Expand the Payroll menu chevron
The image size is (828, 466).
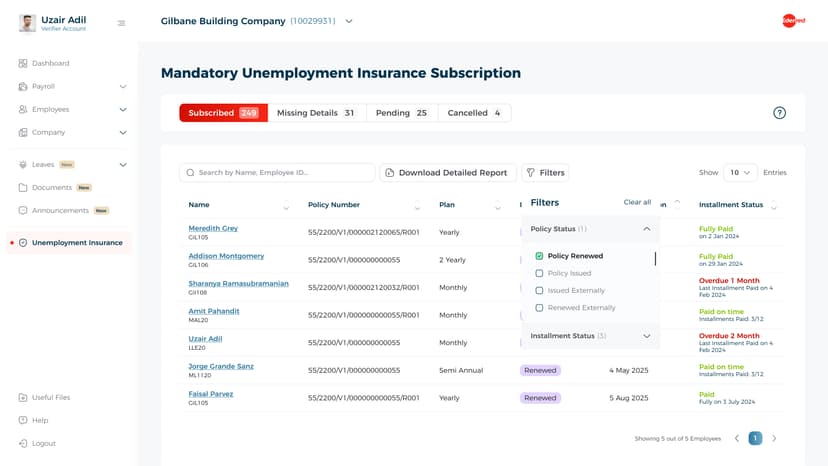click(x=123, y=87)
